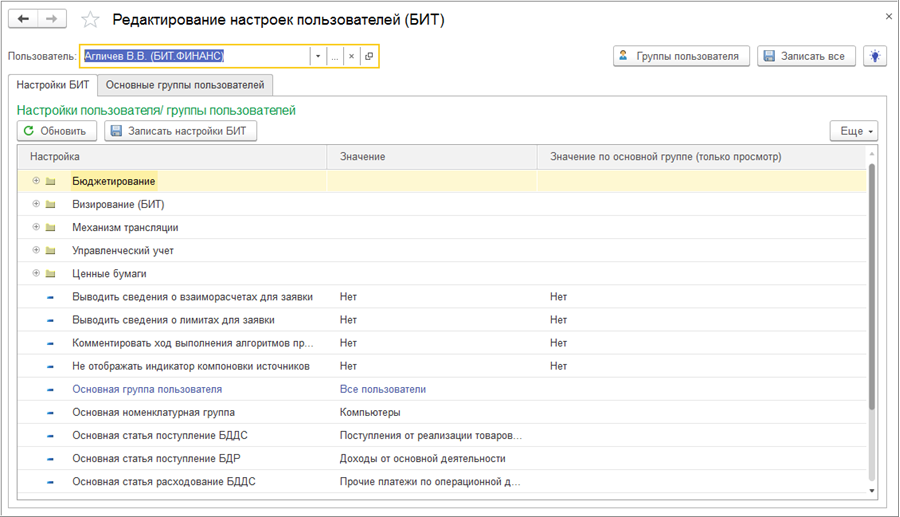Expand the Визирование (БИТ) group
The height and width of the screenshot is (517, 900).
(36, 204)
